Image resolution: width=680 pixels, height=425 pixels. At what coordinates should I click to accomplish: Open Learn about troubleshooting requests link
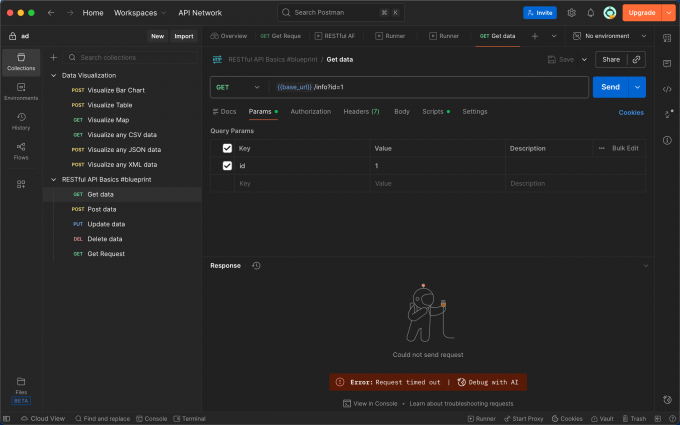coord(461,403)
